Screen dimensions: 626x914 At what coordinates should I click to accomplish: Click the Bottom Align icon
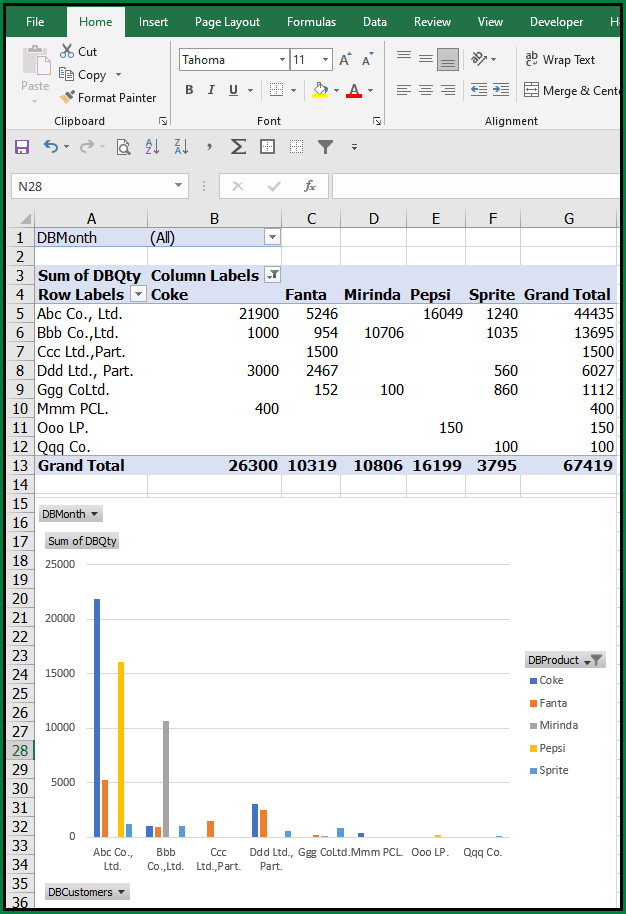448,59
